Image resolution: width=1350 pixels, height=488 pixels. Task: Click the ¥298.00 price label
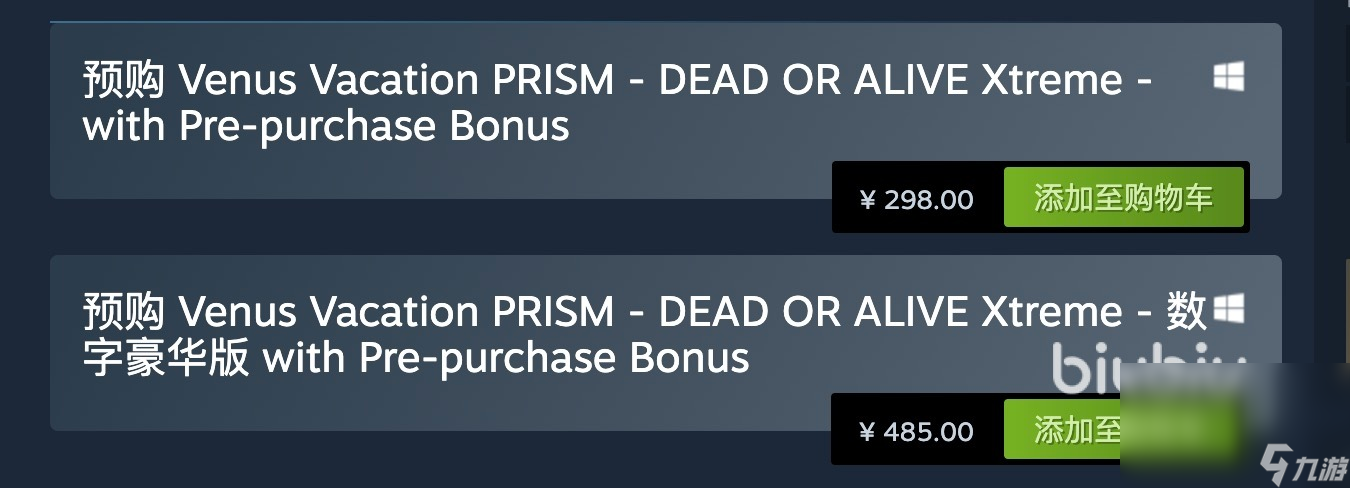point(916,199)
